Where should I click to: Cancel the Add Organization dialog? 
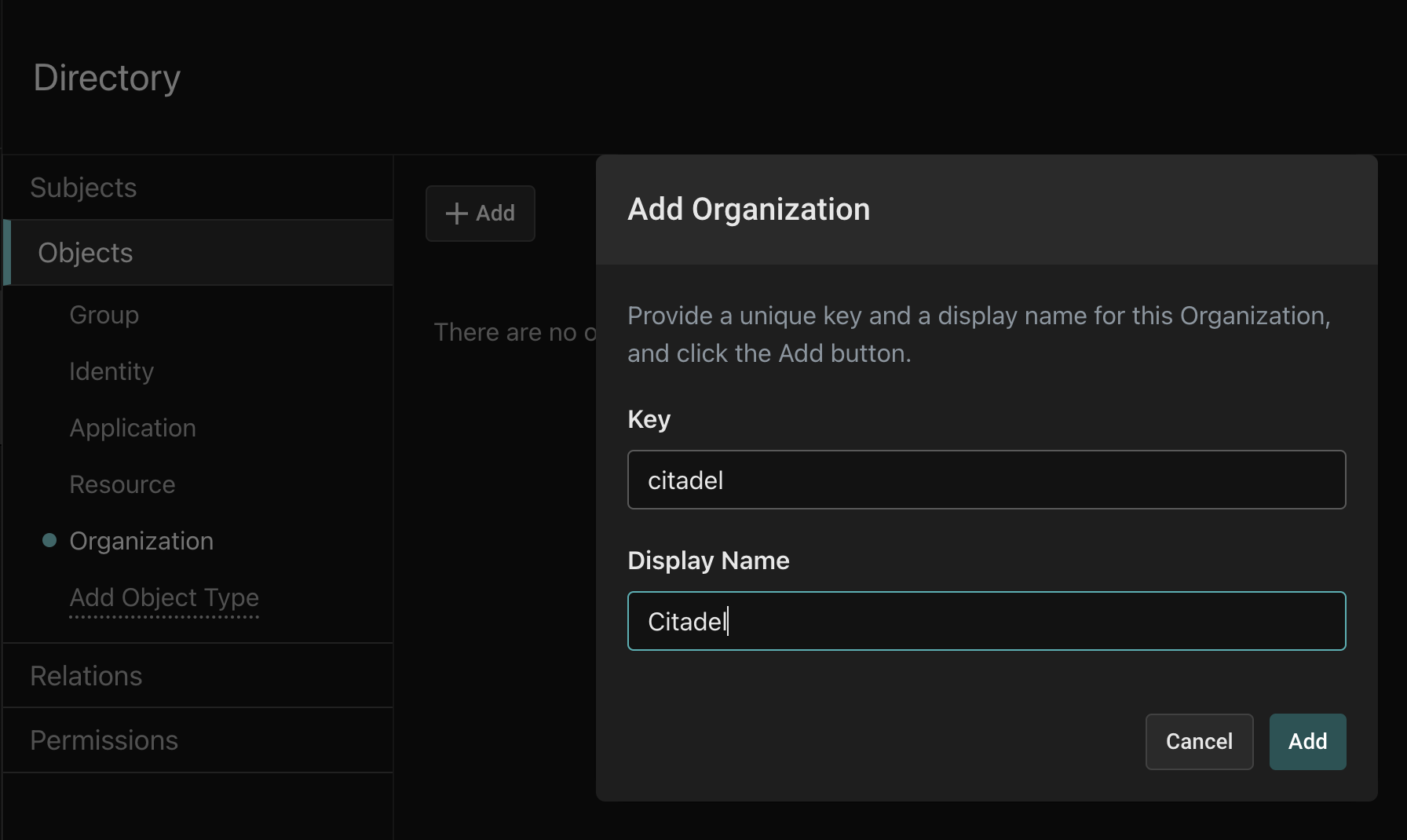pyautogui.click(x=1199, y=741)
